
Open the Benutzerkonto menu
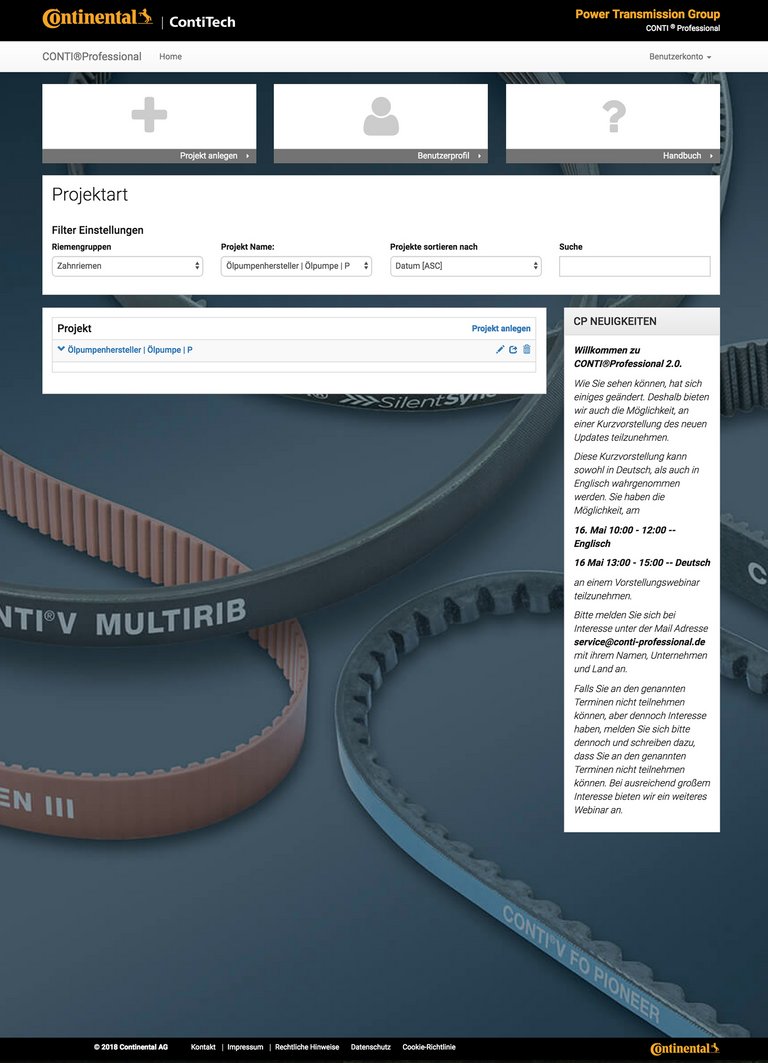[x=680, y=57]
